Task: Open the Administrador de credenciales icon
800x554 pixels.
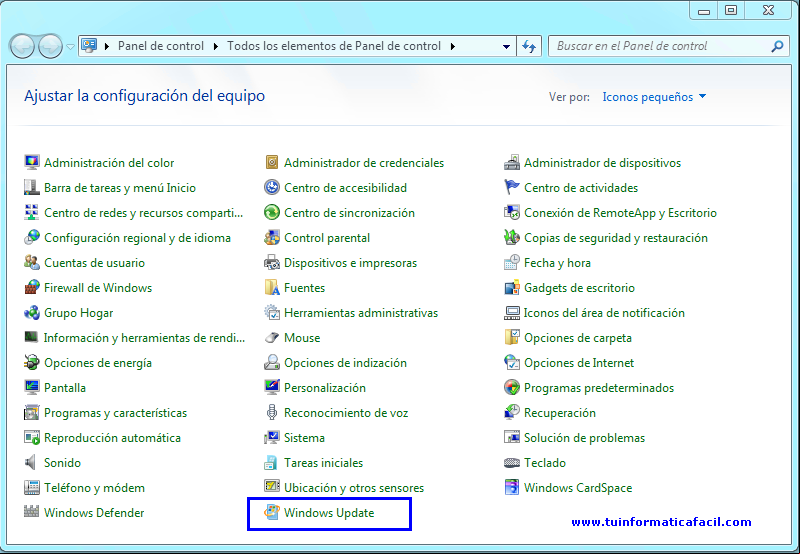Action: tap(272, 162)
